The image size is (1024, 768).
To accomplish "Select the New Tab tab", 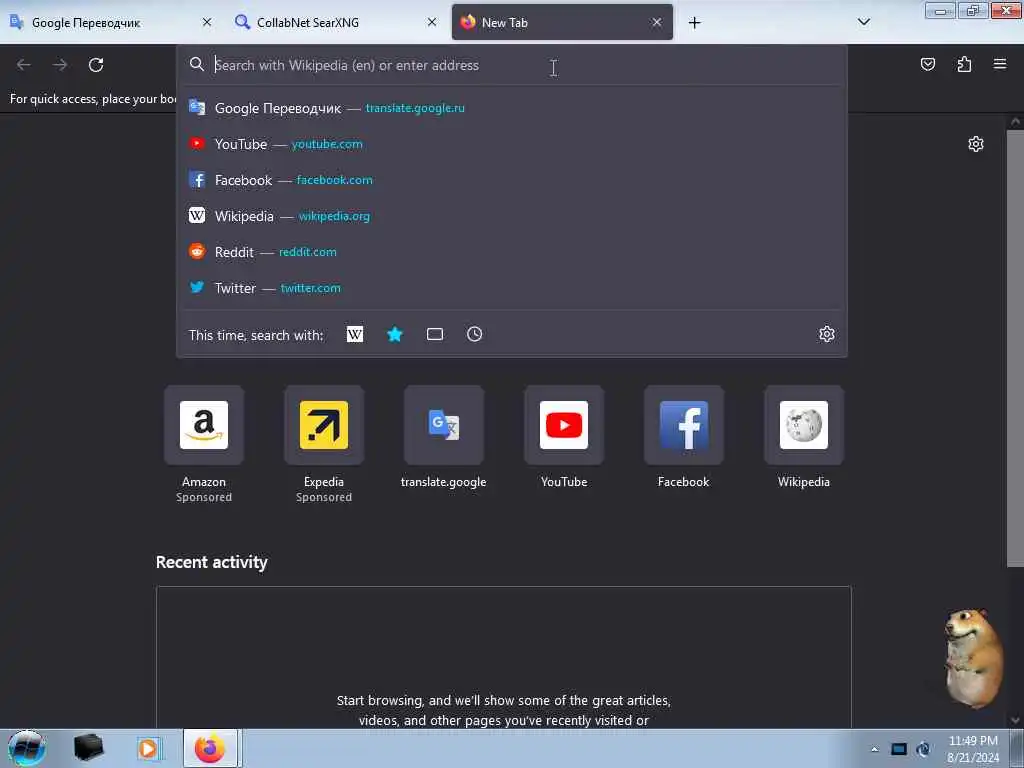I will click(562, 22).
